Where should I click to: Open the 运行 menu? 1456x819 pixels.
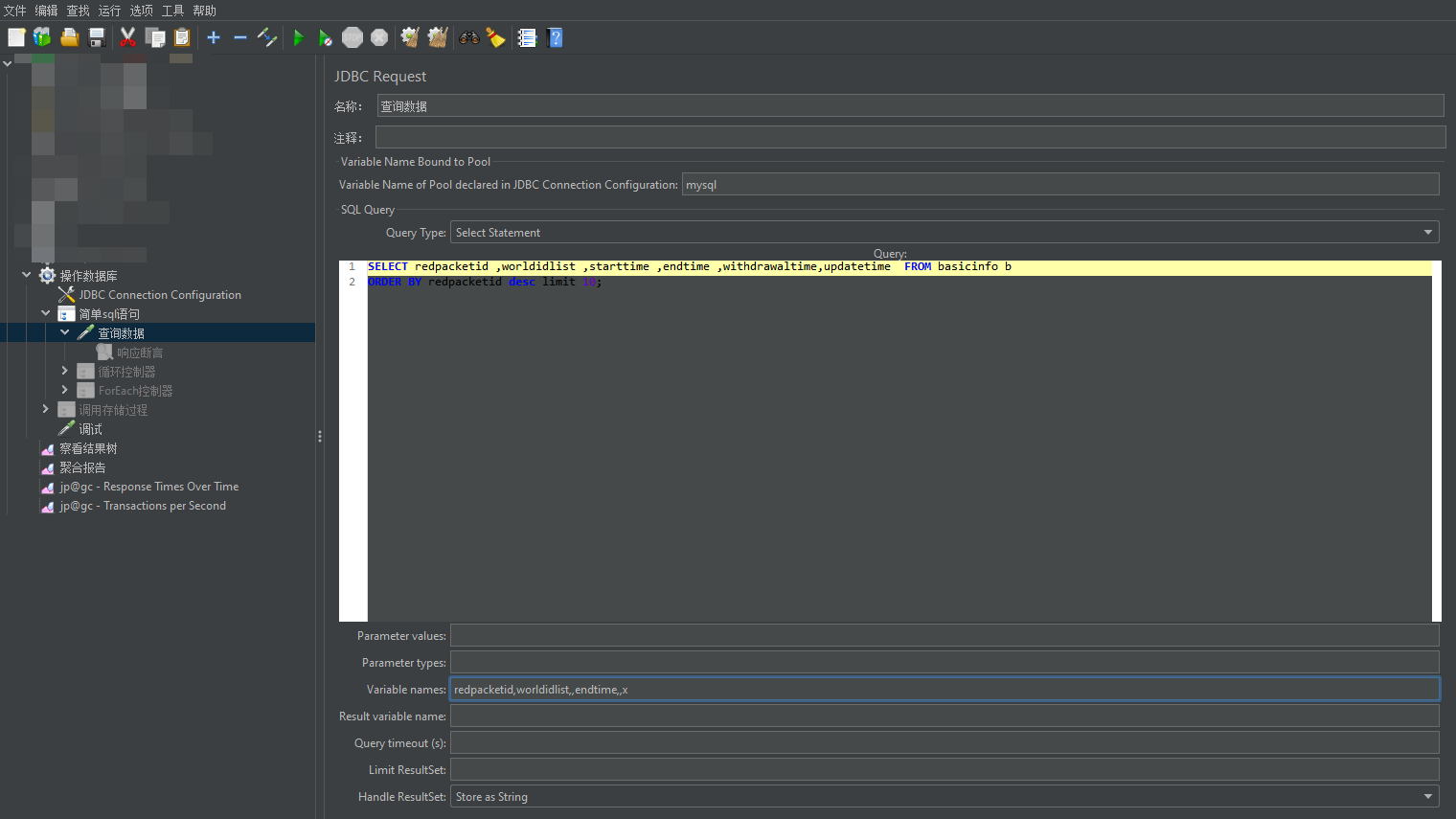(109, 11)
